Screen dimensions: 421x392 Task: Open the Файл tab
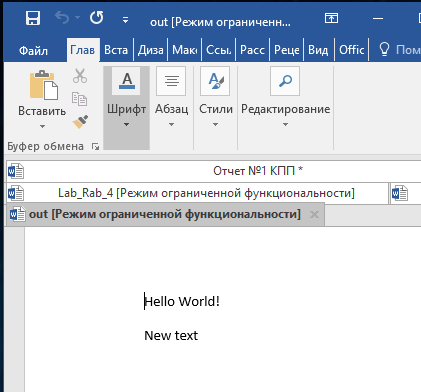33,51
